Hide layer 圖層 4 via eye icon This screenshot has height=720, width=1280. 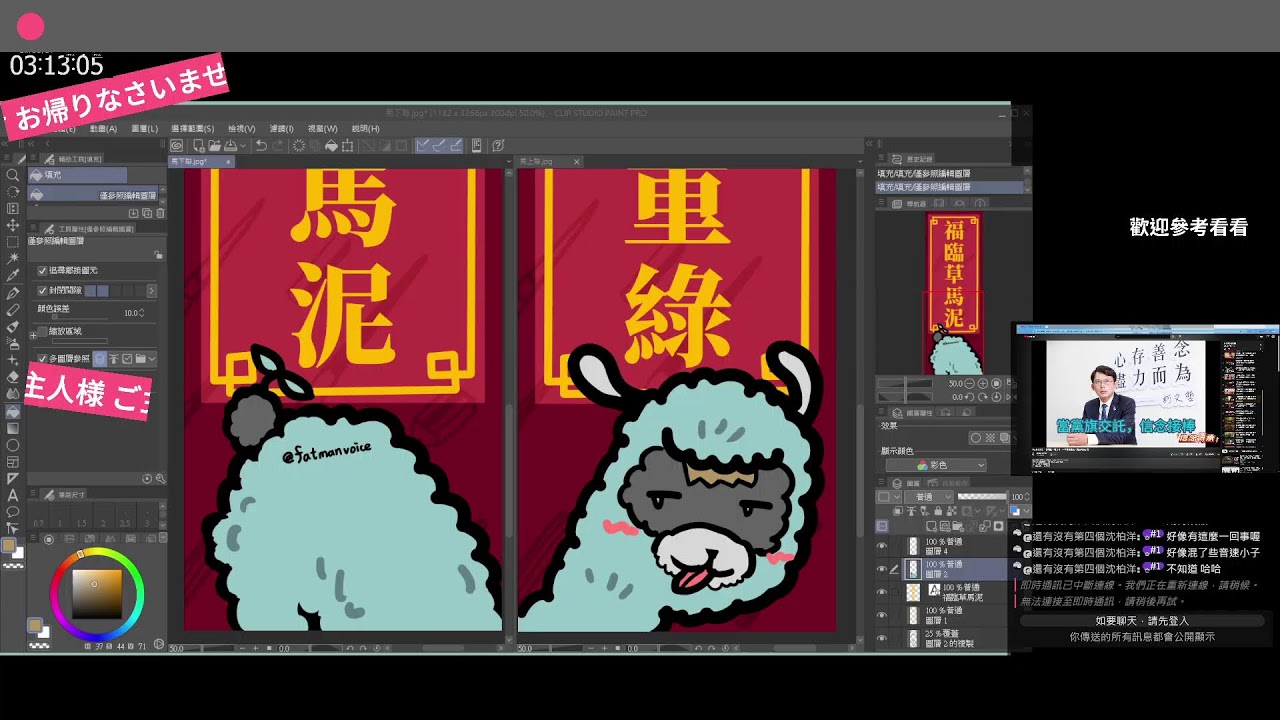coord(882,546)
